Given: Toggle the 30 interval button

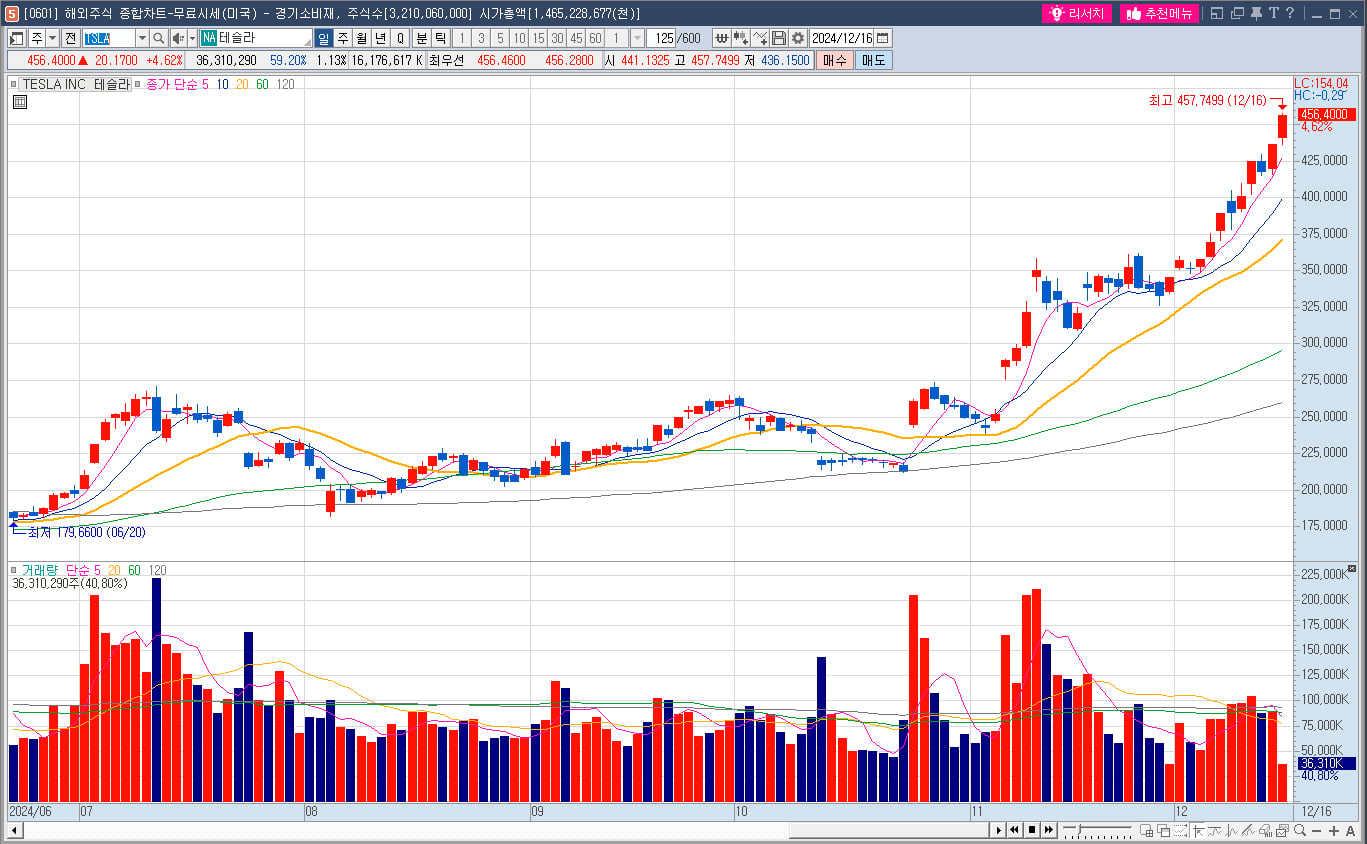Looking at the screenshot, I should tap(557, 38).
